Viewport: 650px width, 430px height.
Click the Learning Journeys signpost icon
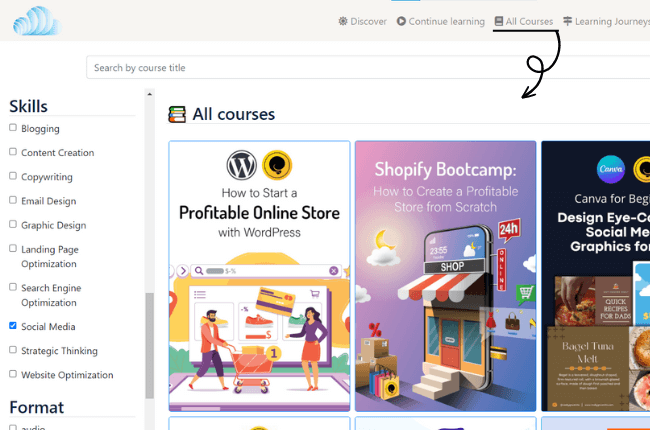pos(567,21)
